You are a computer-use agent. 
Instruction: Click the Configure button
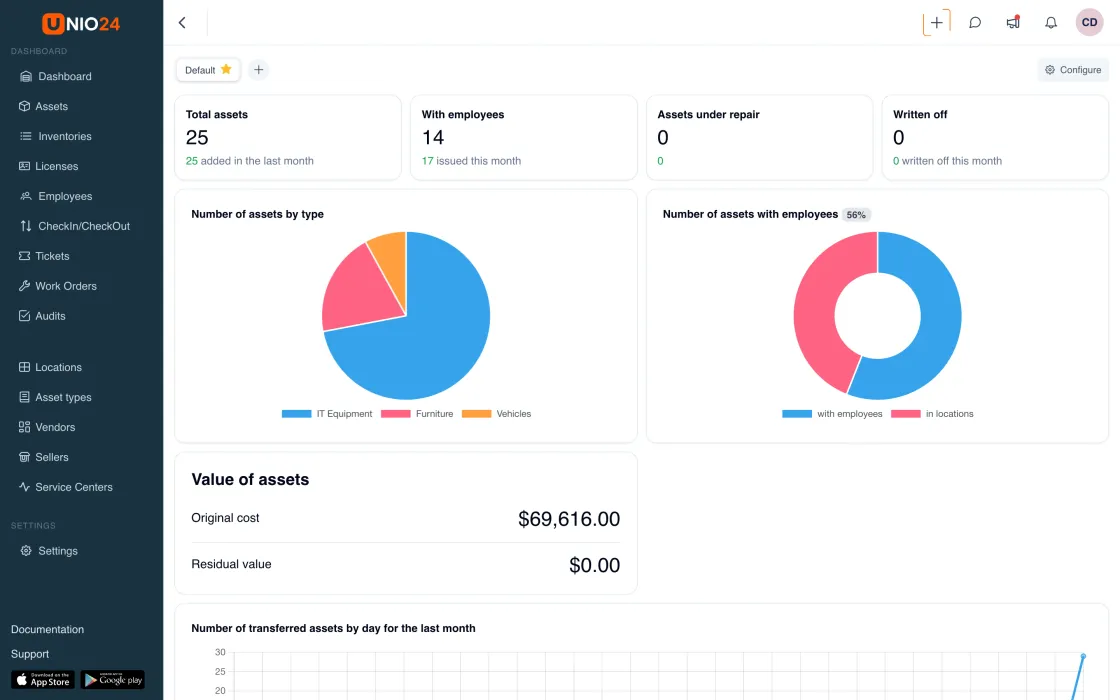point(1073,69)
